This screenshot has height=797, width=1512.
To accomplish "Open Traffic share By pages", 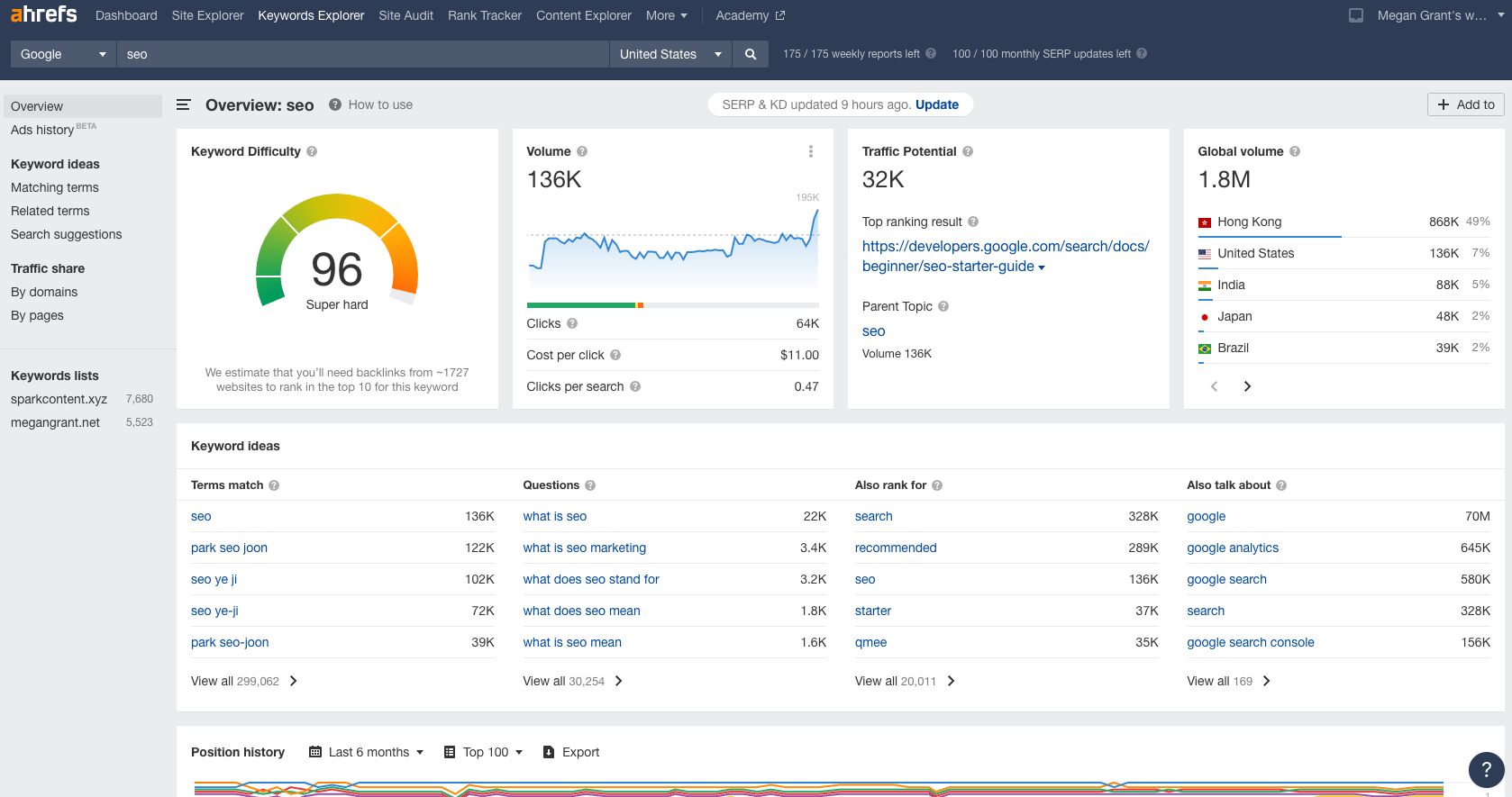I will [37, 315].
